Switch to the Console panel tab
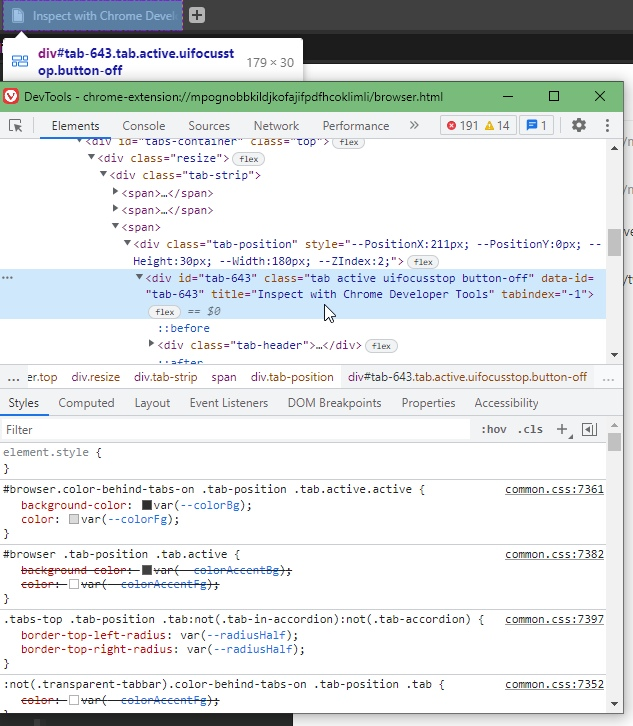The image size is (633, 726). [144, 126]
